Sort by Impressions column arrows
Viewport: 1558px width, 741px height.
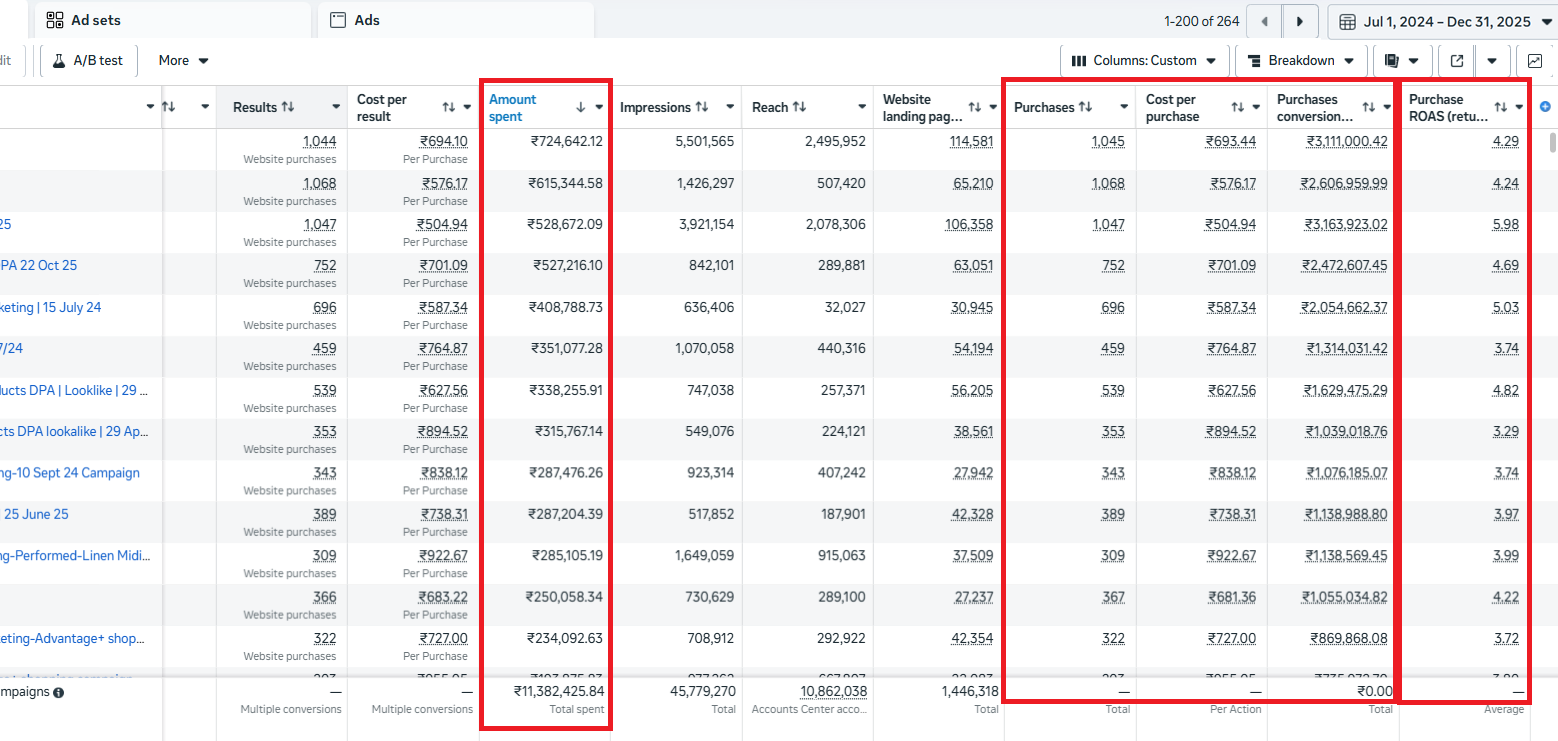point(702,107)
